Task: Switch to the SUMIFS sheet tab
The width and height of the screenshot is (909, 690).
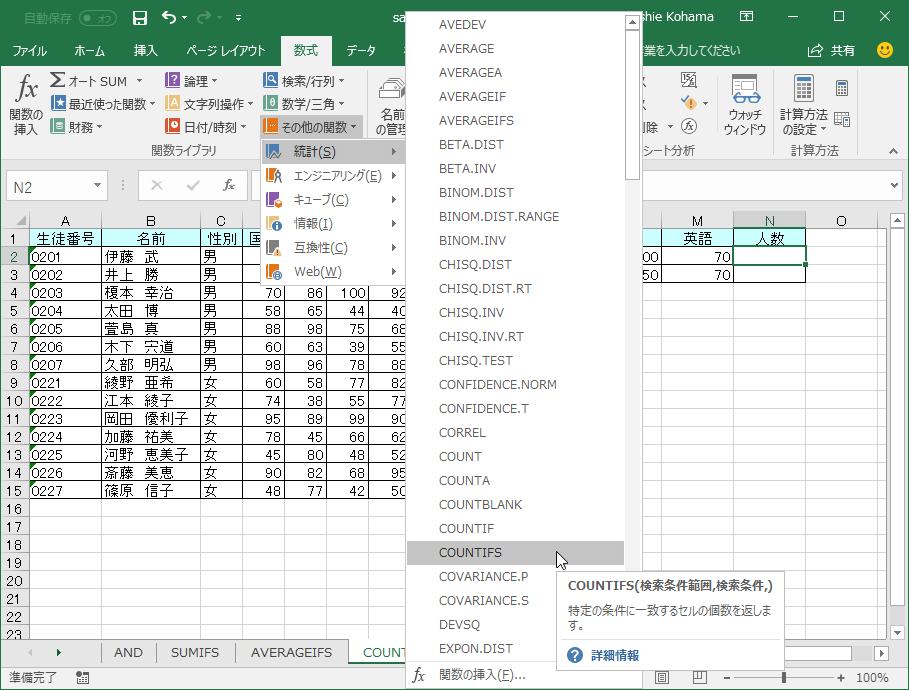Action: pyautogui.click(x=195, y=652)
